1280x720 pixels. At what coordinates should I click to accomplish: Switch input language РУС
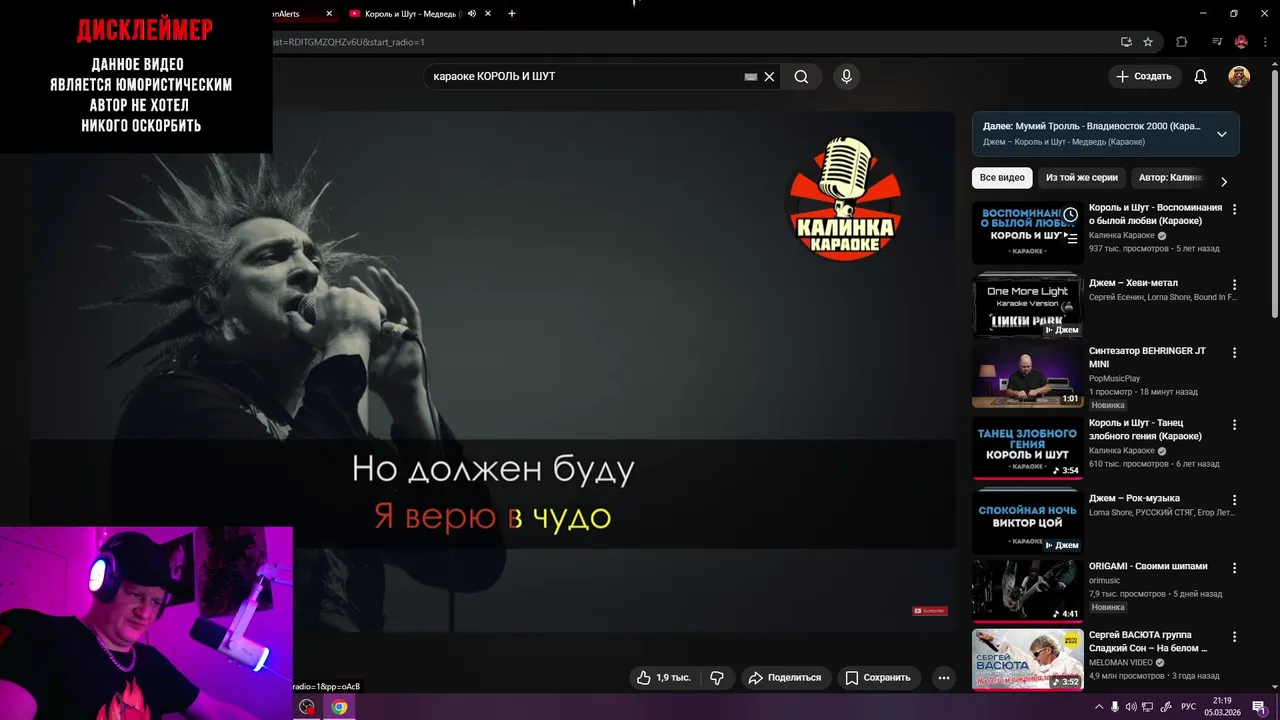[x=1189, y=707]
